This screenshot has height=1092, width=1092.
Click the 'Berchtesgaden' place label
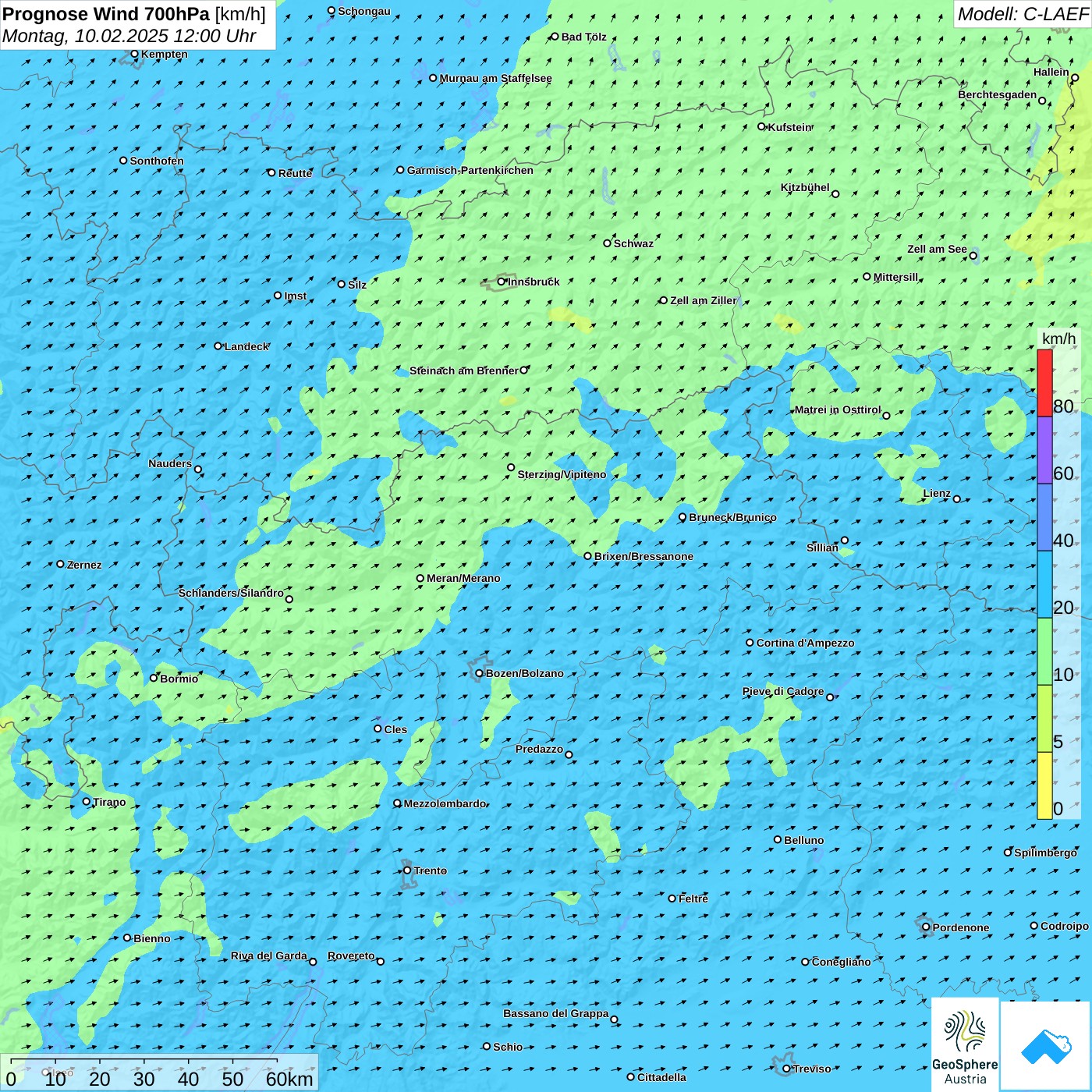[998, 94]
